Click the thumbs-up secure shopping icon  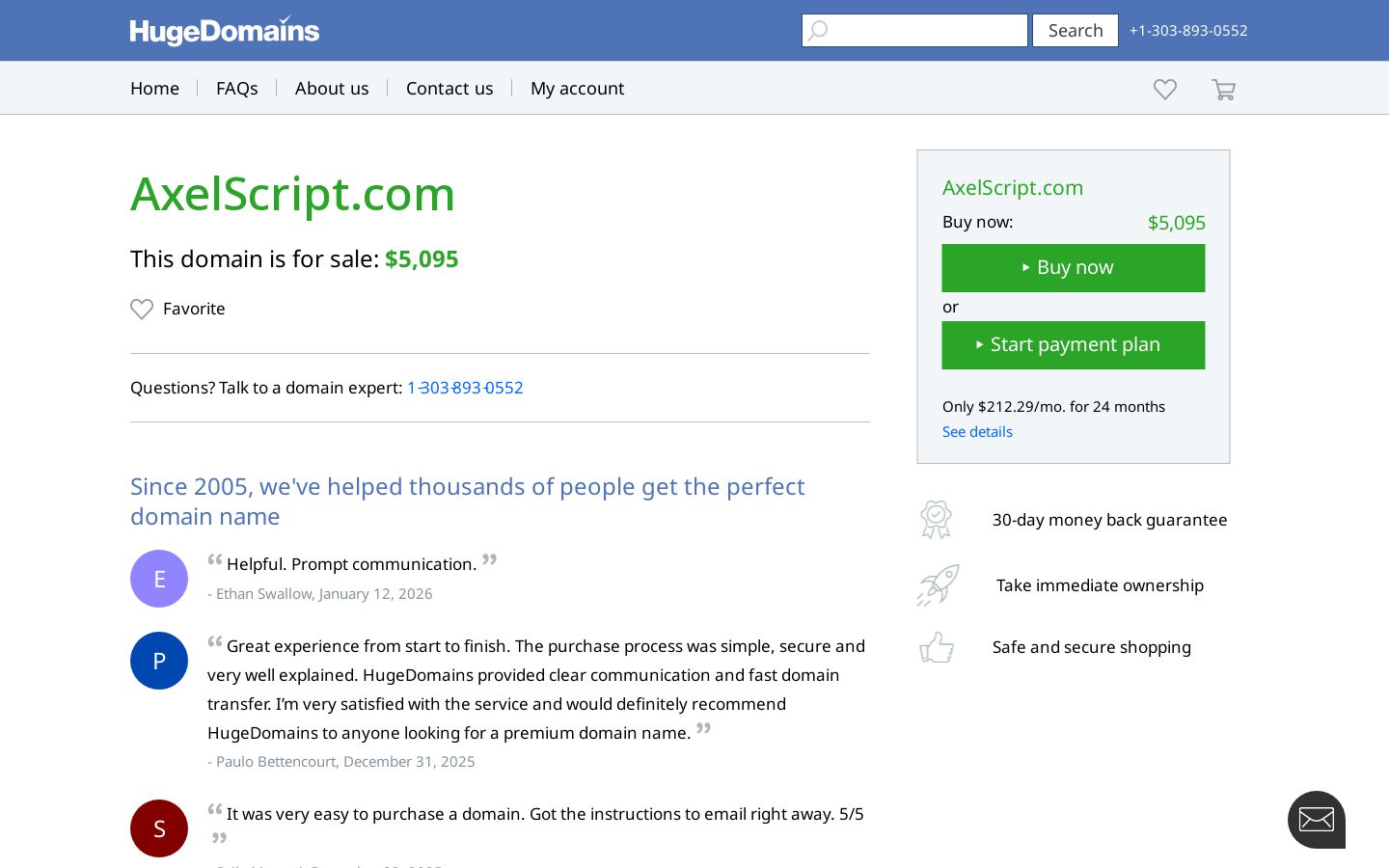[937, 647]
